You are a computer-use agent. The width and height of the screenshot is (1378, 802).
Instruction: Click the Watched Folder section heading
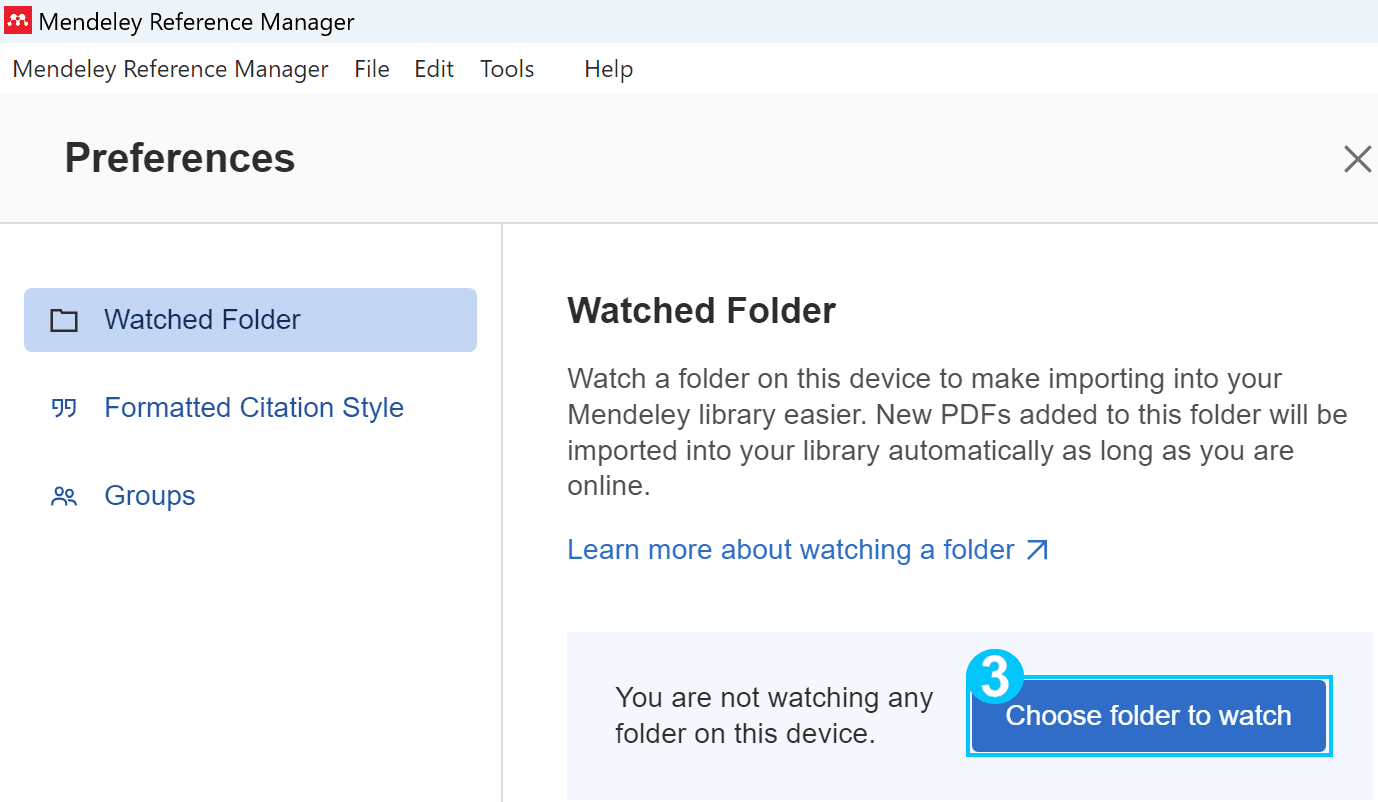pos(701,311)
